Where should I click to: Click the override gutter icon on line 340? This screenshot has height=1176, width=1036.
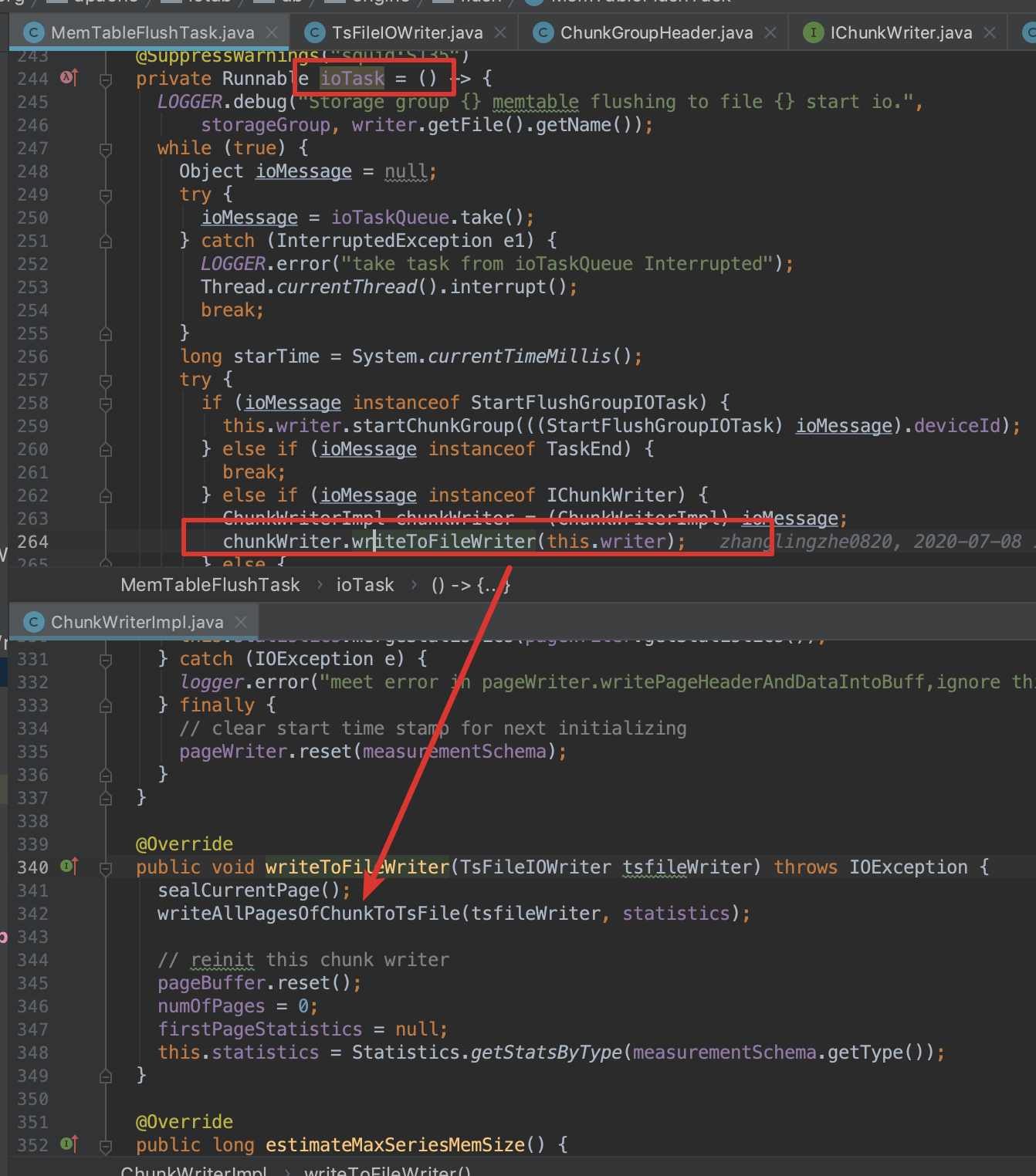pyautogui.click(x=69, y=866)
